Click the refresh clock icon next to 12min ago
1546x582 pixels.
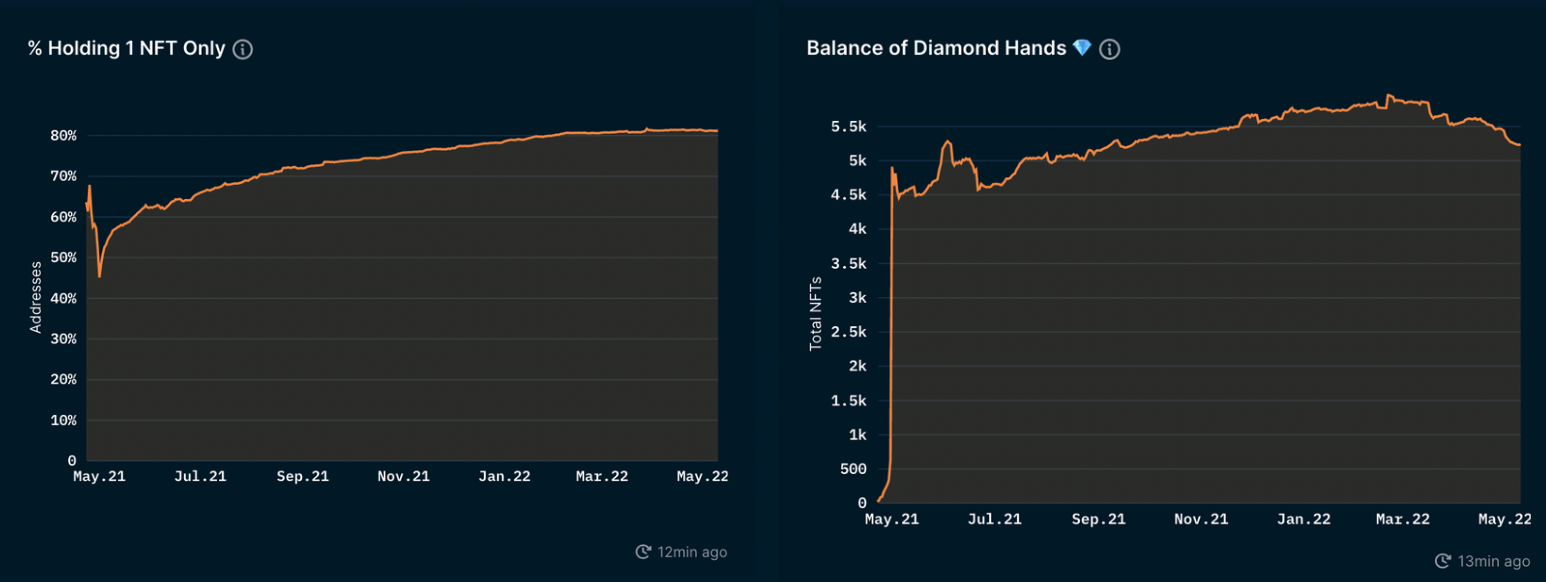643,552
